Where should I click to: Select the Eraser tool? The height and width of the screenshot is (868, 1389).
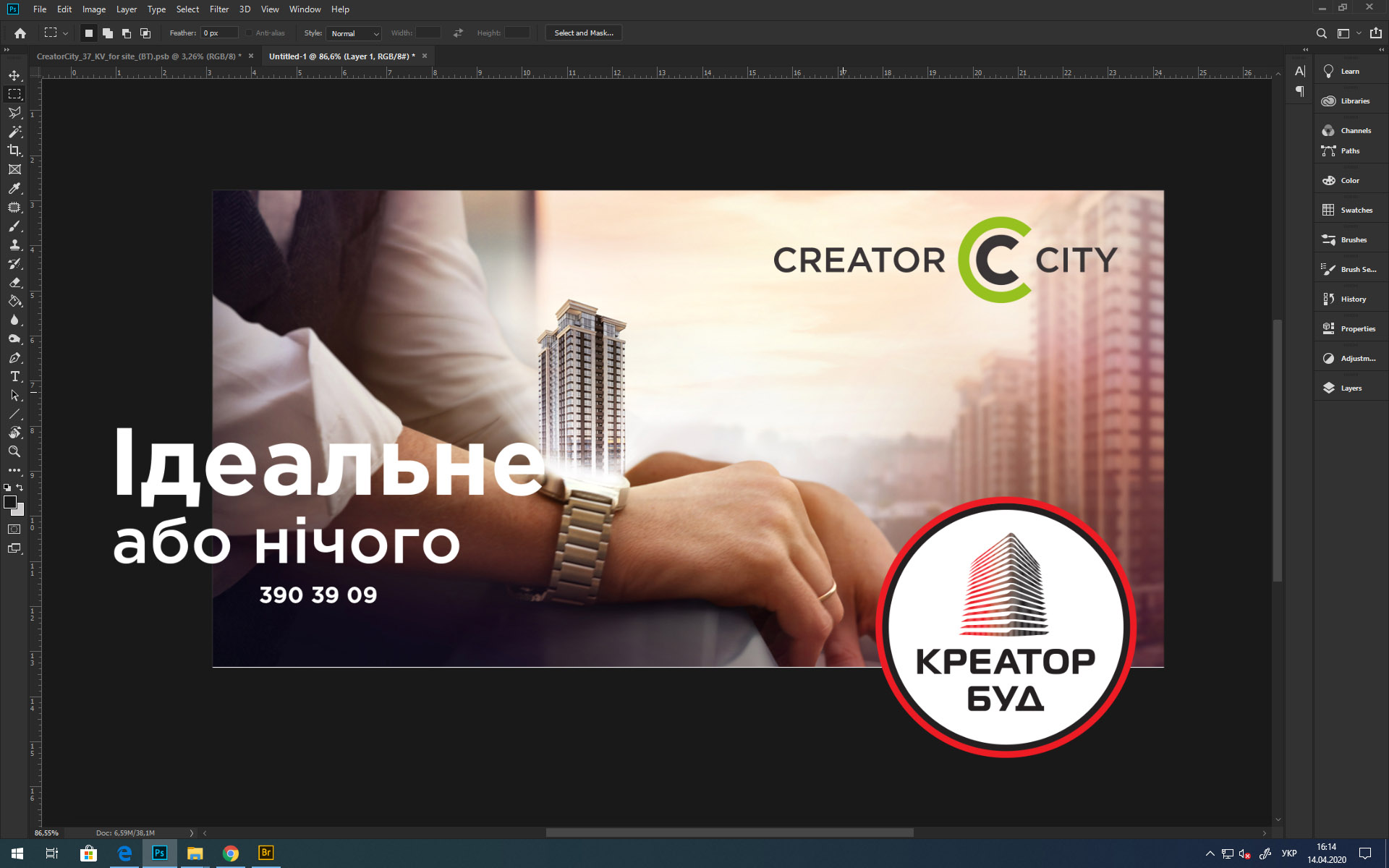point(14,283)
